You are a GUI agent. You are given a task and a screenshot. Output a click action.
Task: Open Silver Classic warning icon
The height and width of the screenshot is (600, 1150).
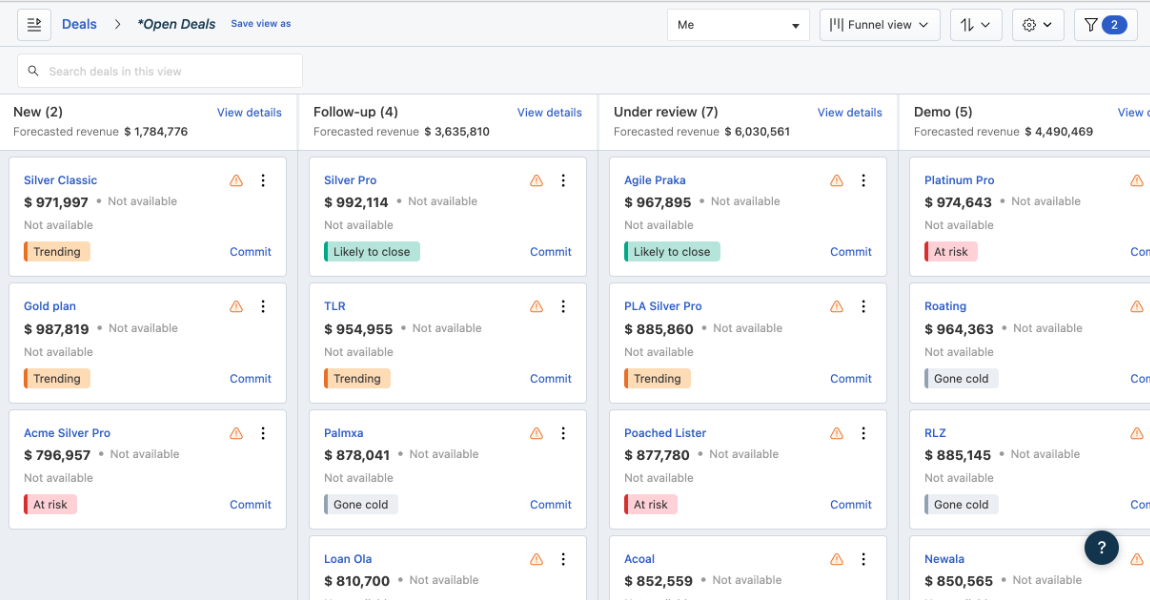[x=236, y=180]
